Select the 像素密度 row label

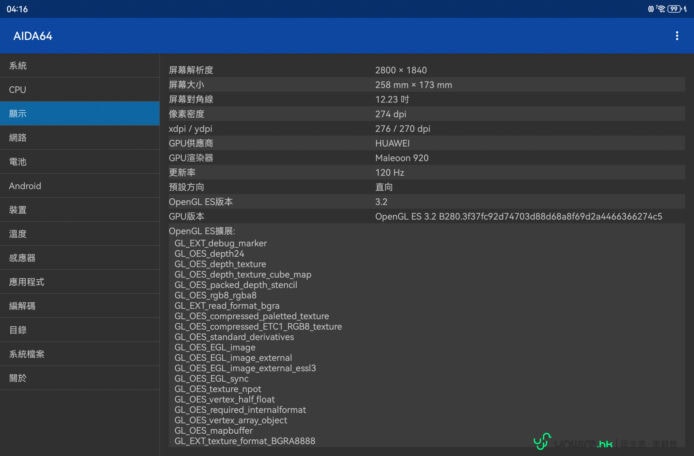tap(186, 114)
